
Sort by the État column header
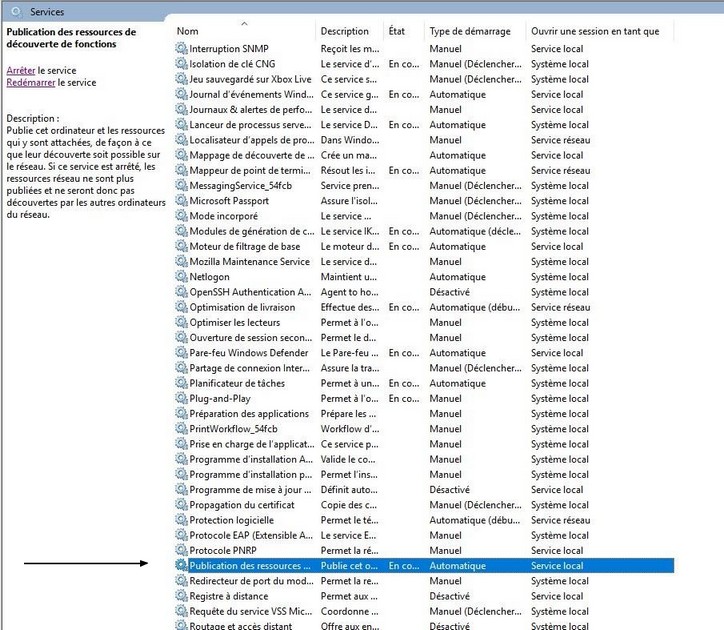pos(396,31)
